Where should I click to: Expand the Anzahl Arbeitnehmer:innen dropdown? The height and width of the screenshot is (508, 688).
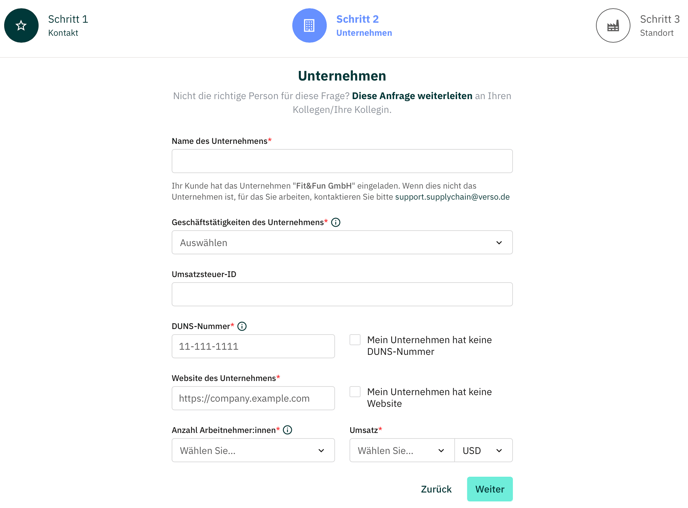pyautogui.click(x=253, y=451)
